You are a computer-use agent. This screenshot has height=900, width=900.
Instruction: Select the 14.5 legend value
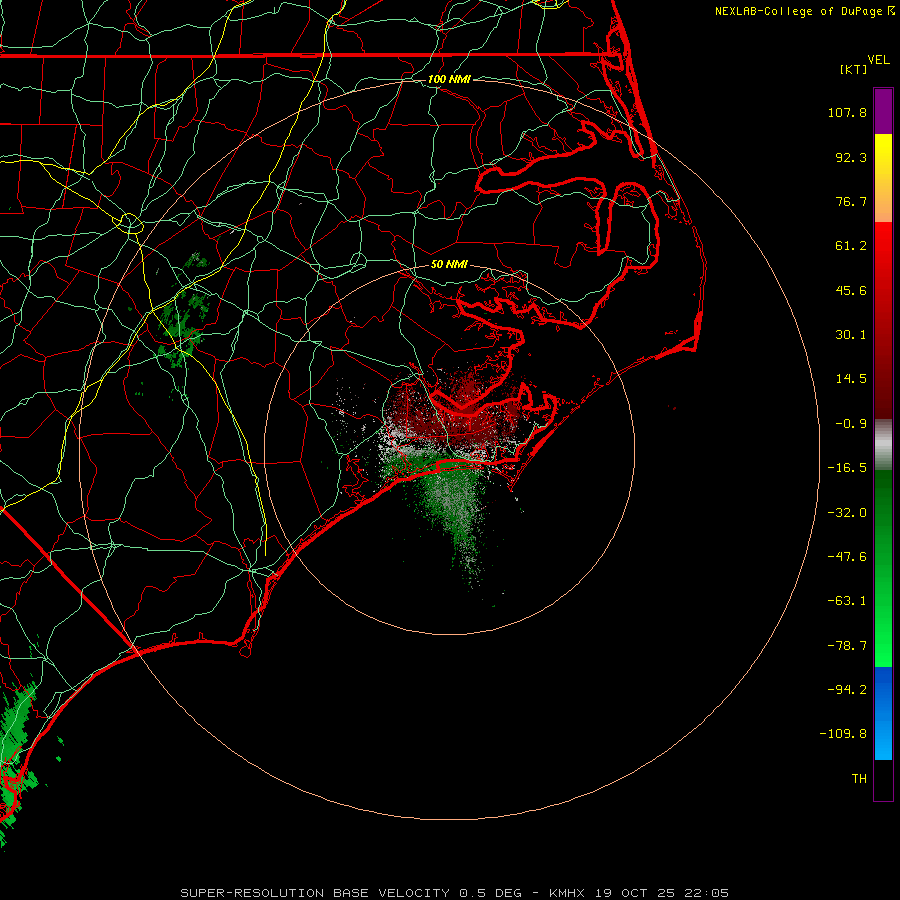851,379
